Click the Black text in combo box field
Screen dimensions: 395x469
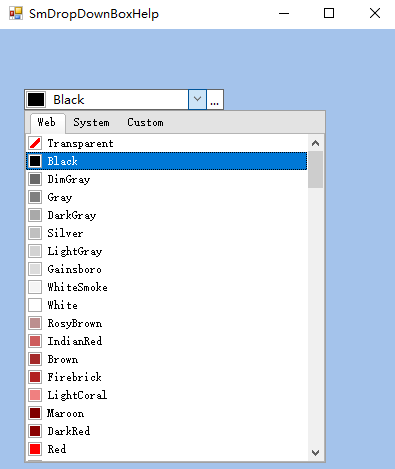(69, 99)
